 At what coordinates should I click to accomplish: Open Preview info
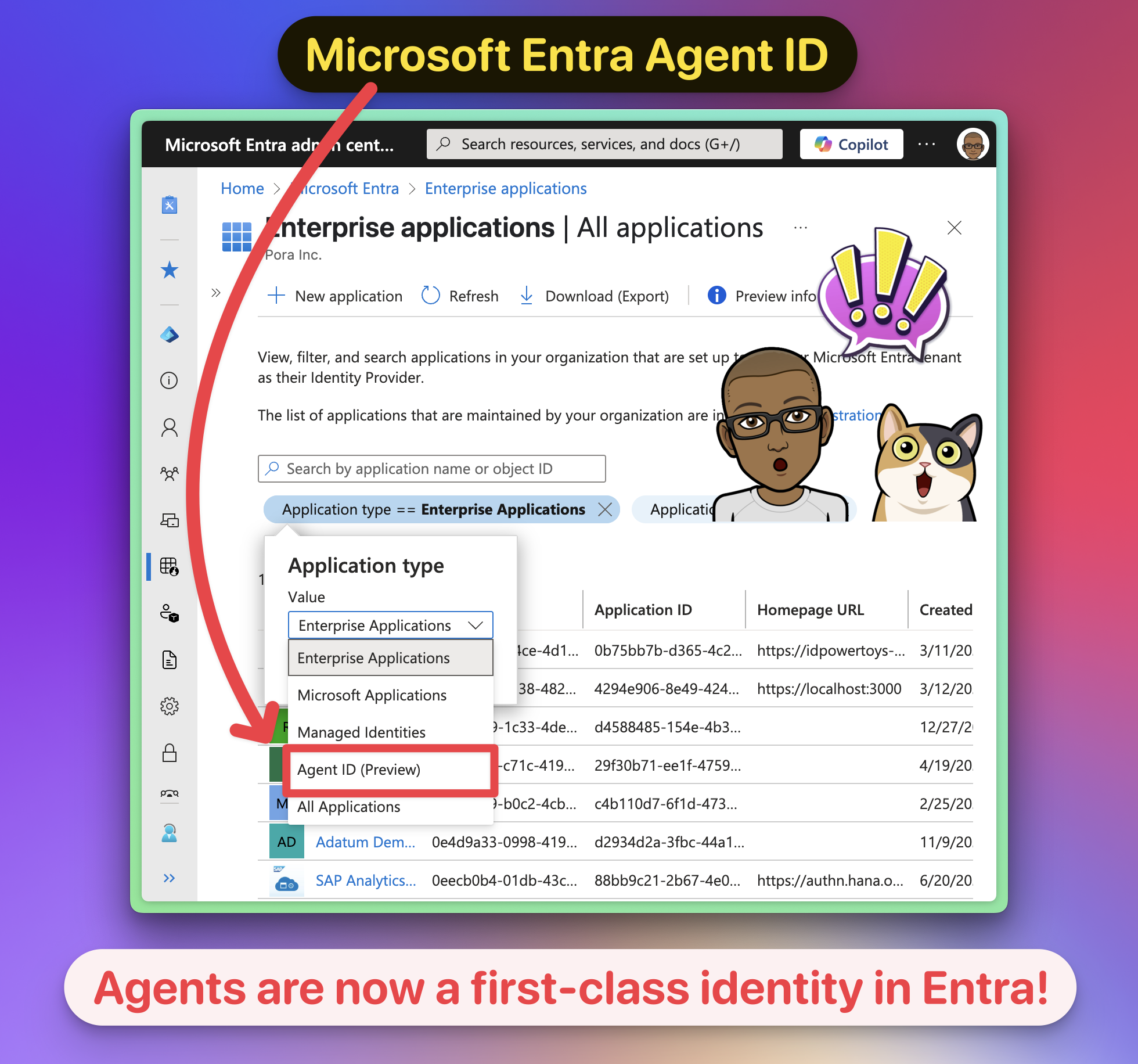(x=762, y=296)
